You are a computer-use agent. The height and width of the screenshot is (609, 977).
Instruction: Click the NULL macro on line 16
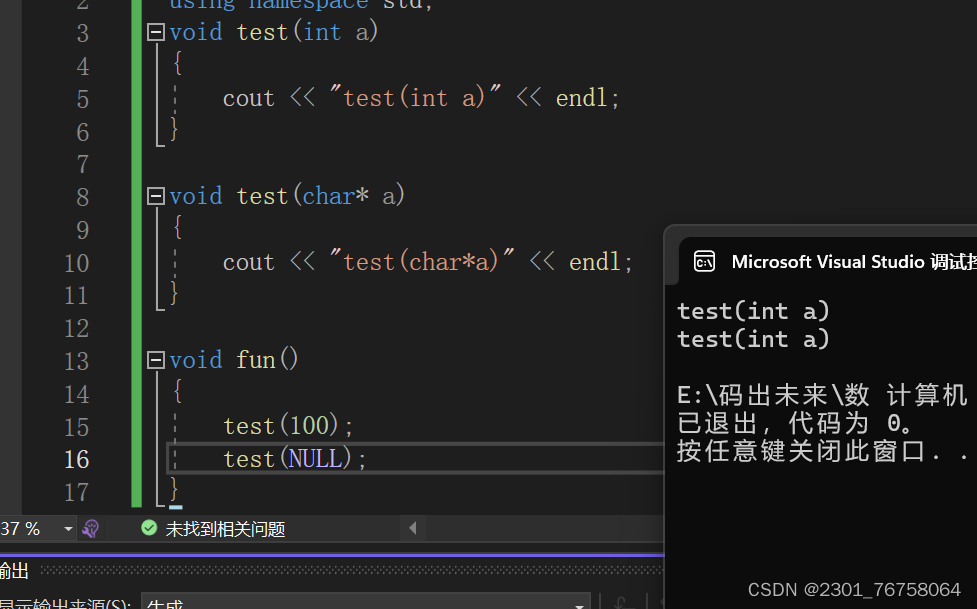coord(315,459)
